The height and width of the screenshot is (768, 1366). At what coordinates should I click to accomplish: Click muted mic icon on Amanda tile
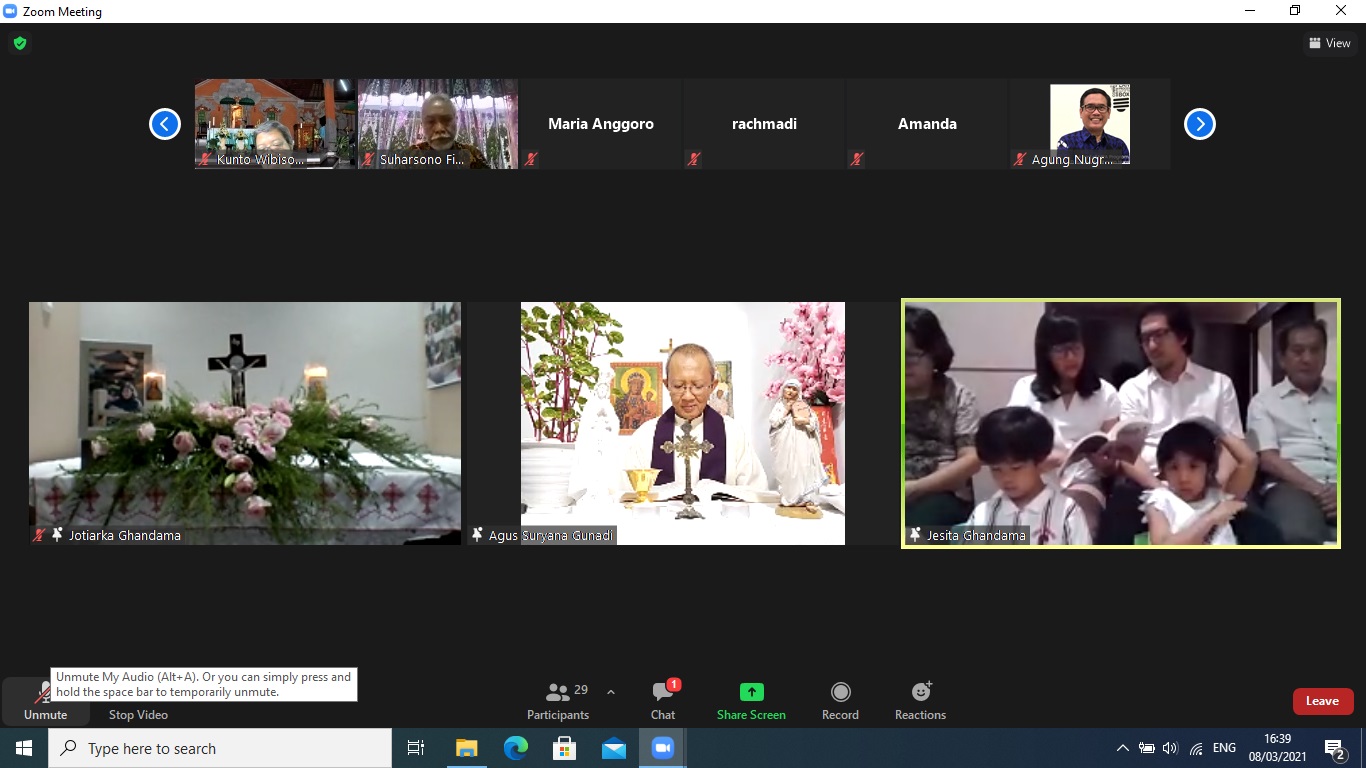click(x=857, y=159)
